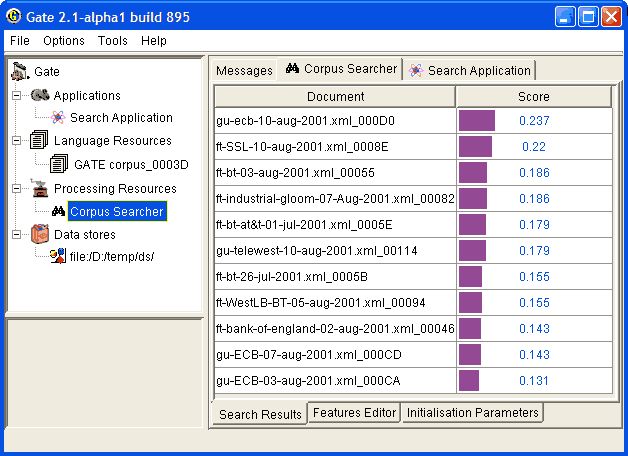Viewport: 628px width, 456px height.
Task: Click the Data stores icon
Action: [40, 234]
